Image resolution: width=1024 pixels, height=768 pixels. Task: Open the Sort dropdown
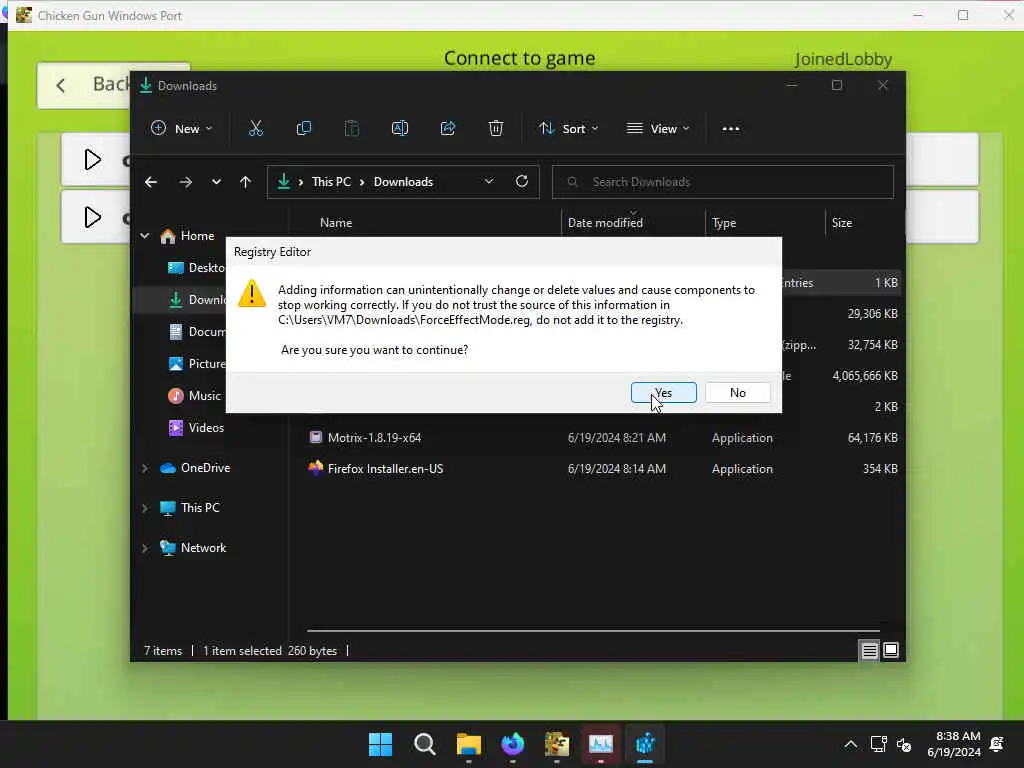568,129
